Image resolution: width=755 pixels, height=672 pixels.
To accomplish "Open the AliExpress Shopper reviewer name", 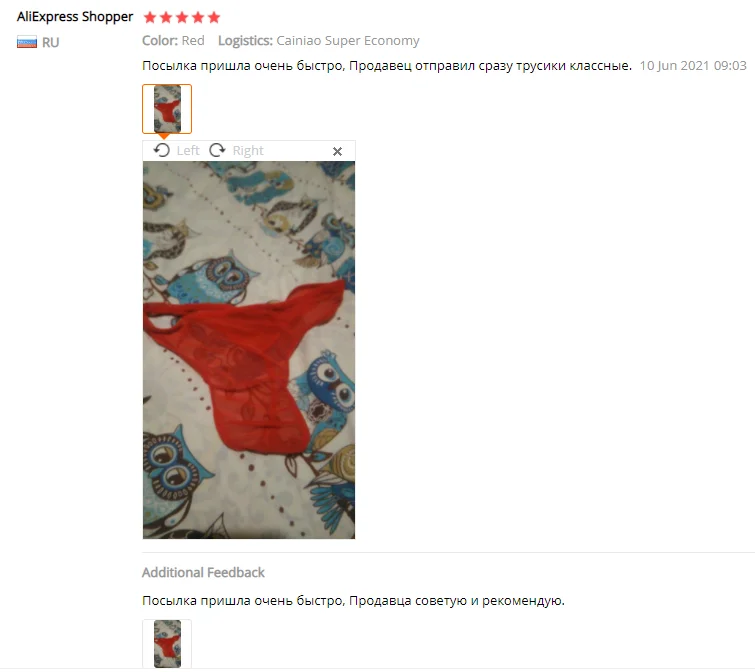I will tap(75, 17).
